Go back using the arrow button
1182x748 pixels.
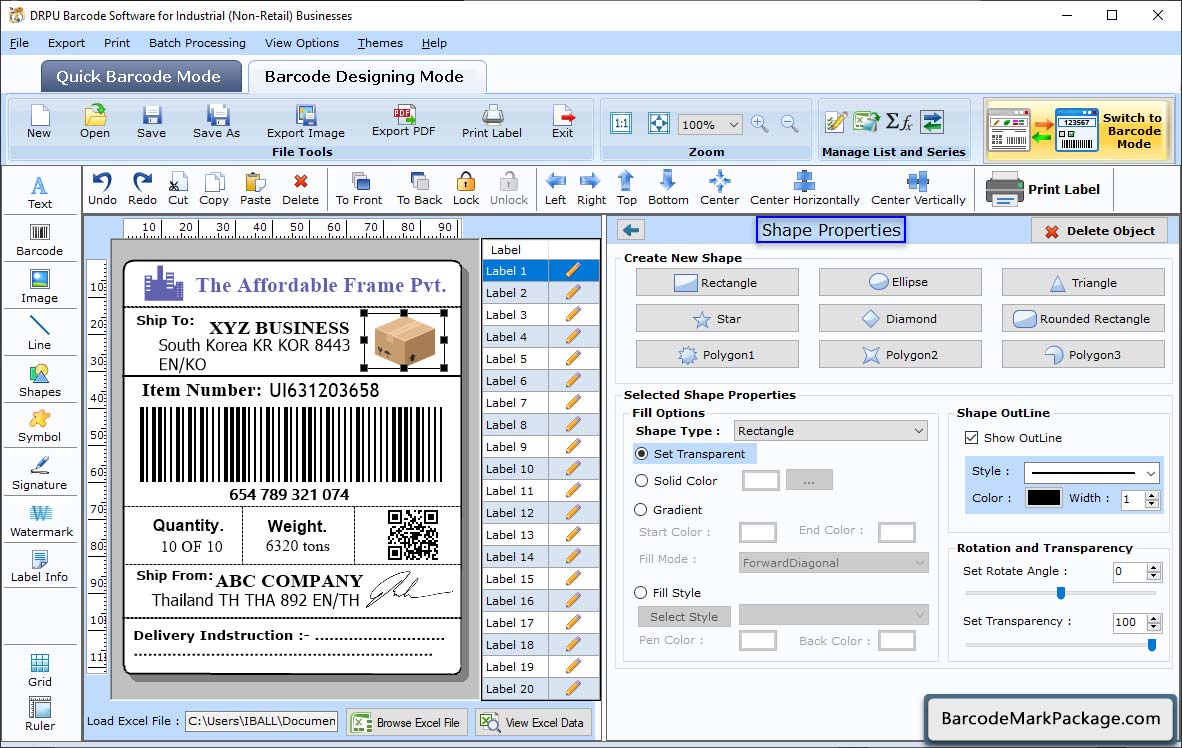pyautogui.click(x=631, y=230)
